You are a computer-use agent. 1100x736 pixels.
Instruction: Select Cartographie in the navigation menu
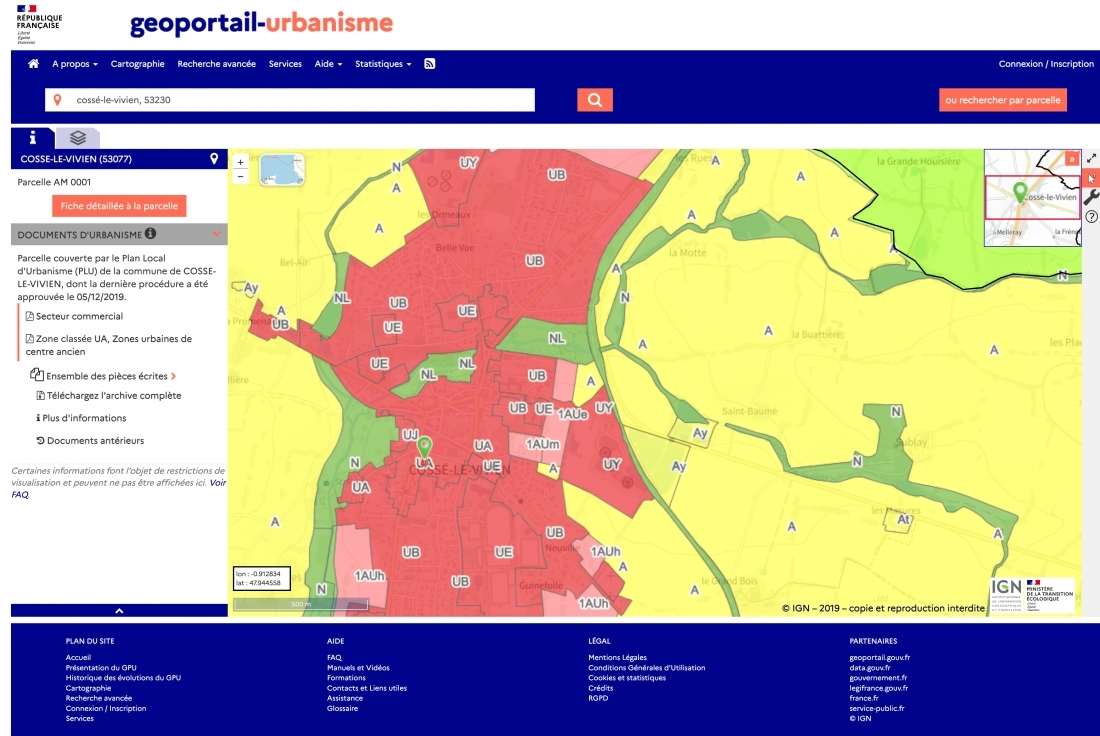click(x=137, y=63)
